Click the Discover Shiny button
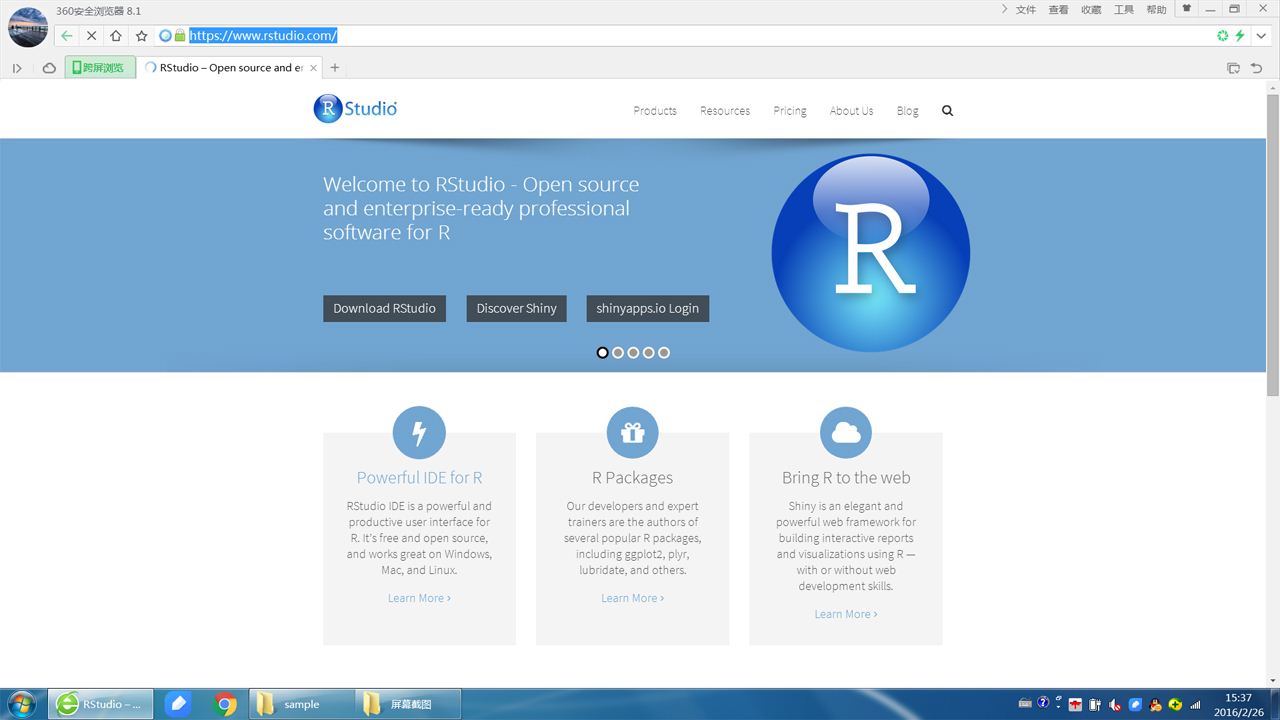 click(x=516, y=308)
